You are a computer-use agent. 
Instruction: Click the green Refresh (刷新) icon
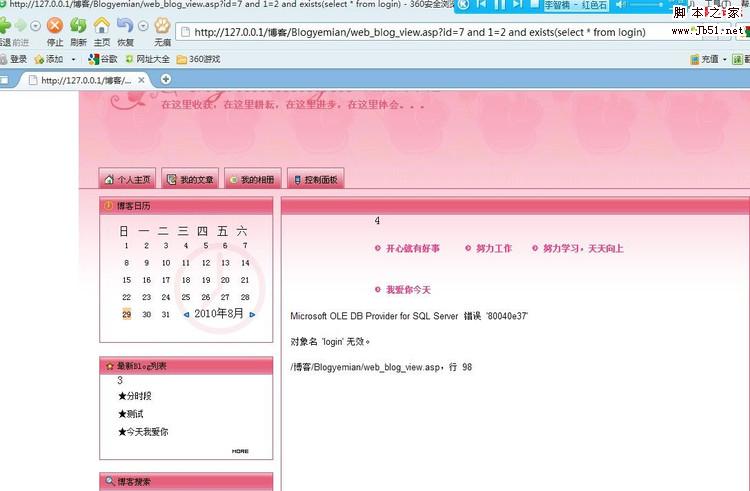(x=78, y=25)
